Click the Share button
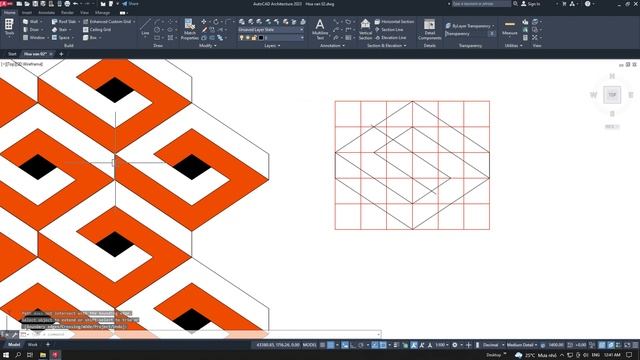 pos(130,4)
